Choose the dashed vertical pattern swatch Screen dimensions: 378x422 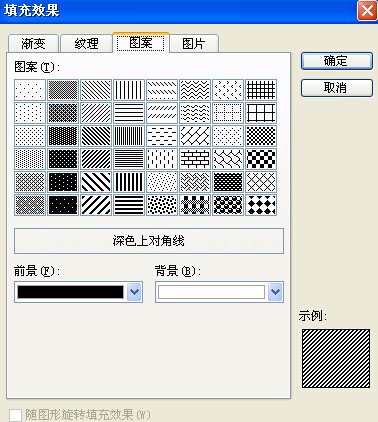pyautogui.click(x=162, y=159)
